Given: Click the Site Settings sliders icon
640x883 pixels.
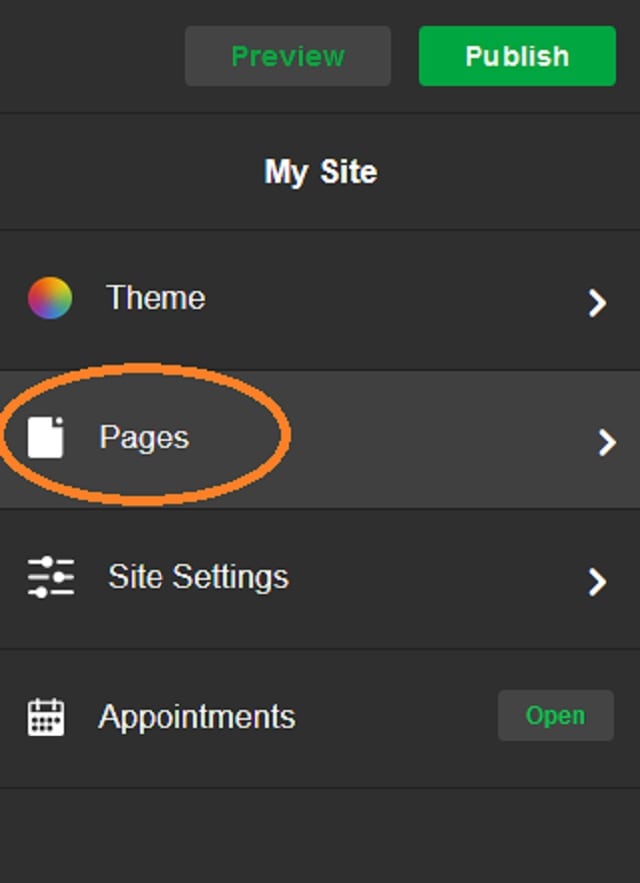Looking at the screenshot, I should (x=51, y=577).
